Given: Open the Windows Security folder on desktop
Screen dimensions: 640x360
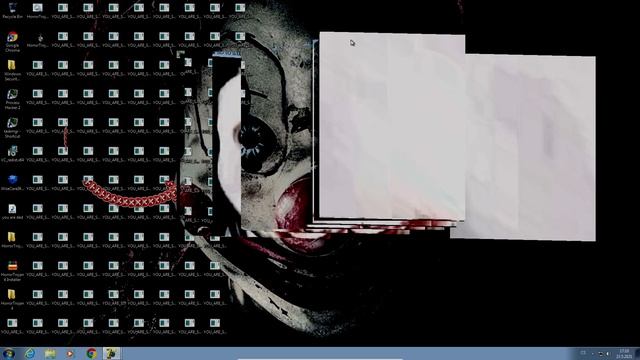Looking at the screenshot, I should (12, 70).
